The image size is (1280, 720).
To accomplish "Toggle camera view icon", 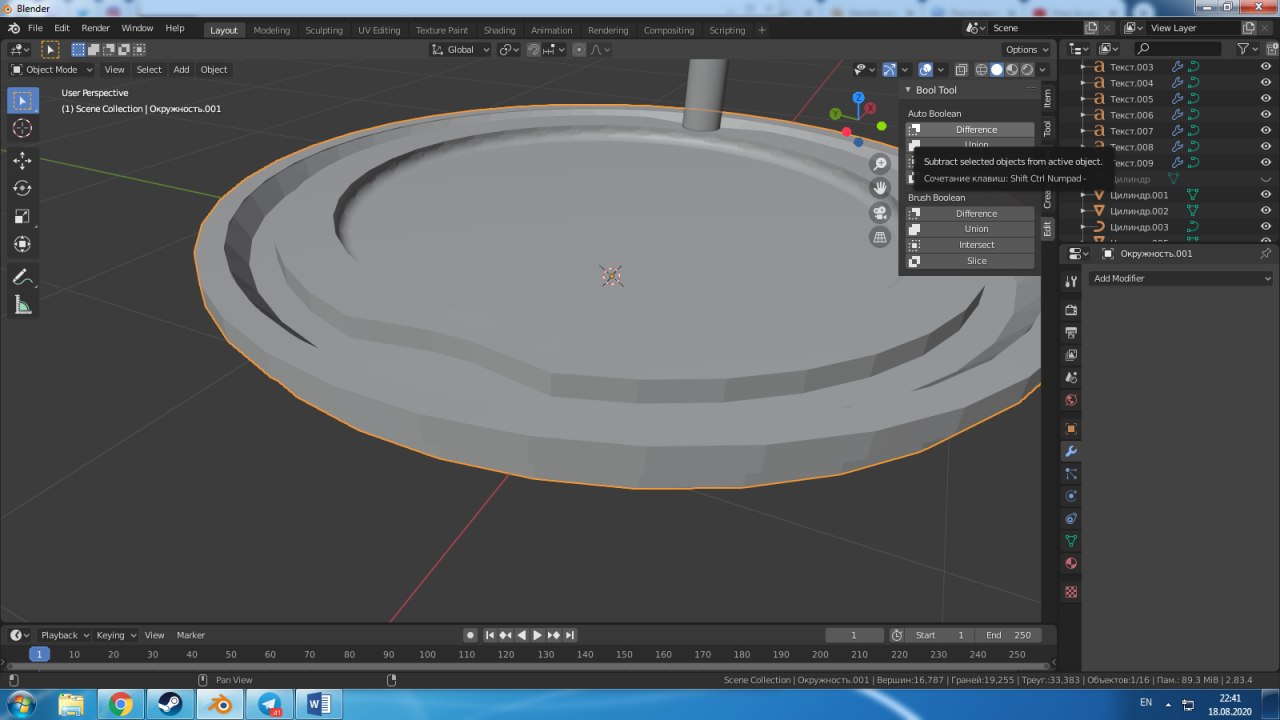I will (880, 213).
